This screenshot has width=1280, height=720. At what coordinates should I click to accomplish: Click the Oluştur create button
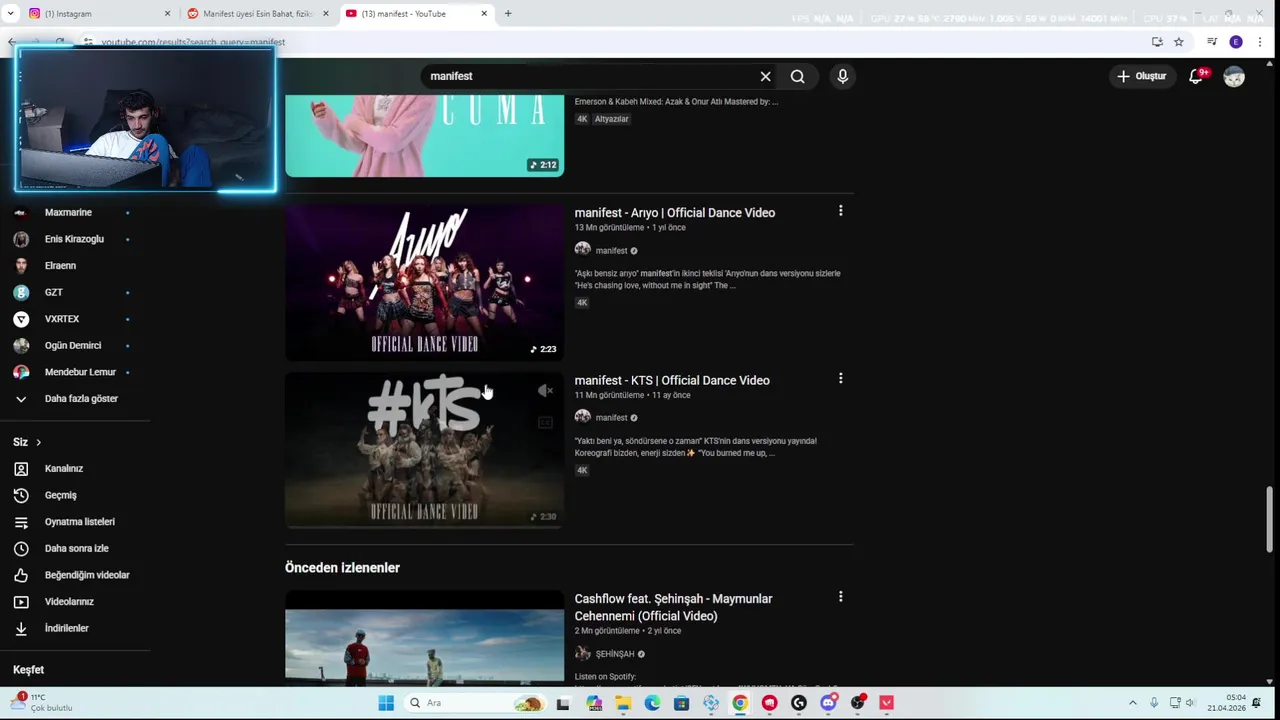1142,76
